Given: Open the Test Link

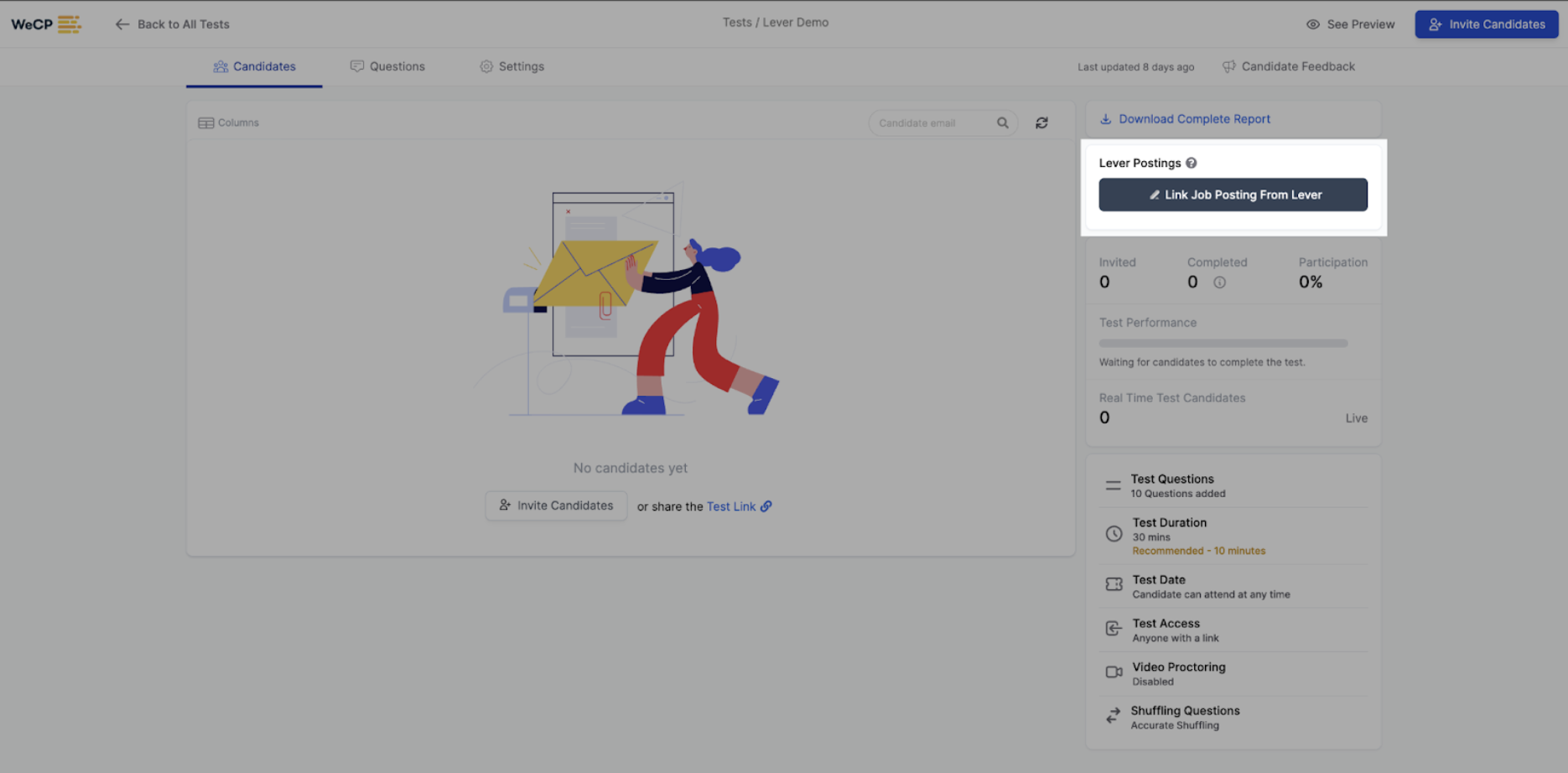Looking at the screenshot, I should [731, 506].
